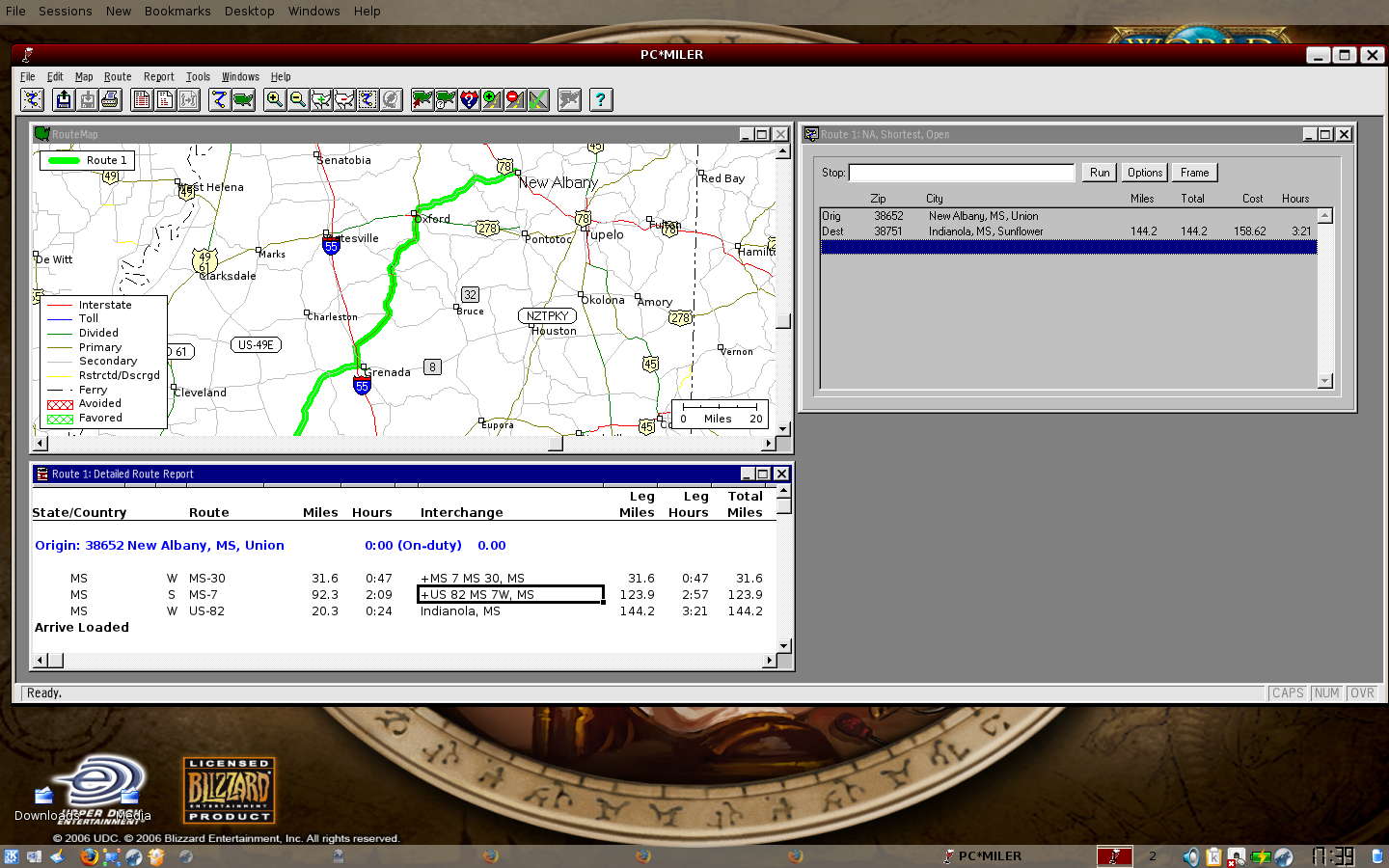1389x868 pixels.
Task: Click the green plus favor road icon
Action: [492, 99]
